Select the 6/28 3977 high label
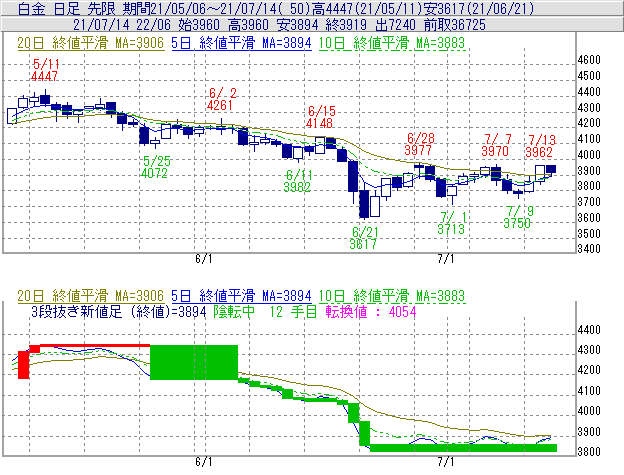Screen dimensions: 624x475 coord(419,144)
